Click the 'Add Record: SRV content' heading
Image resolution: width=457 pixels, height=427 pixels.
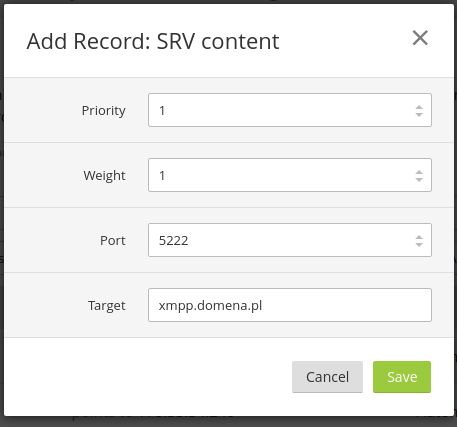point(153,41)
